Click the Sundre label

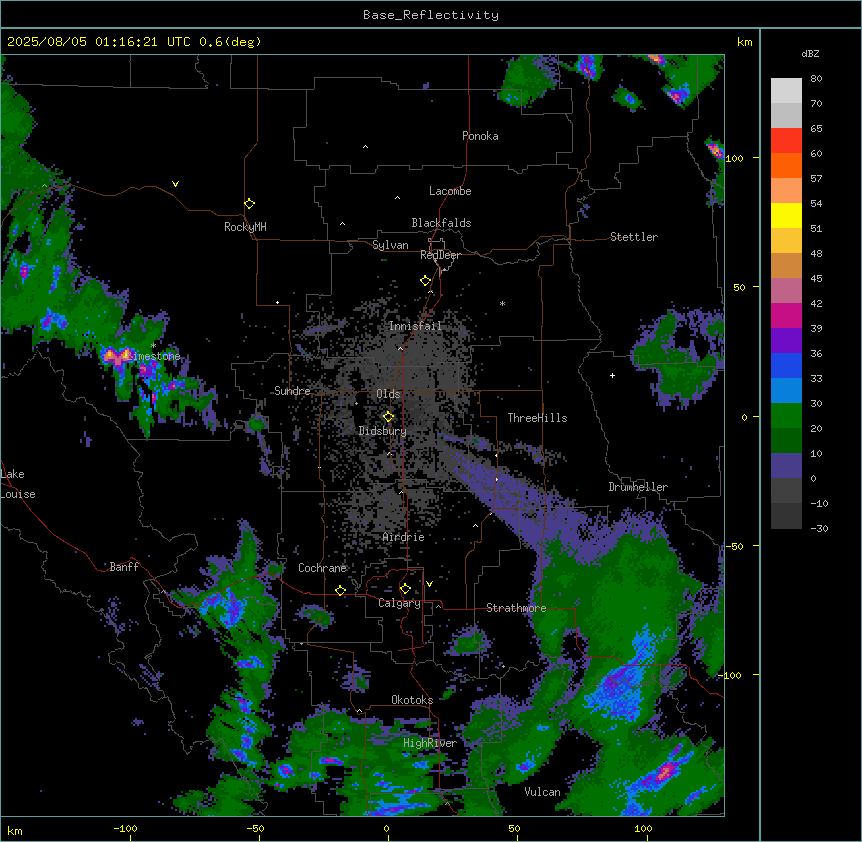[292, 391]
